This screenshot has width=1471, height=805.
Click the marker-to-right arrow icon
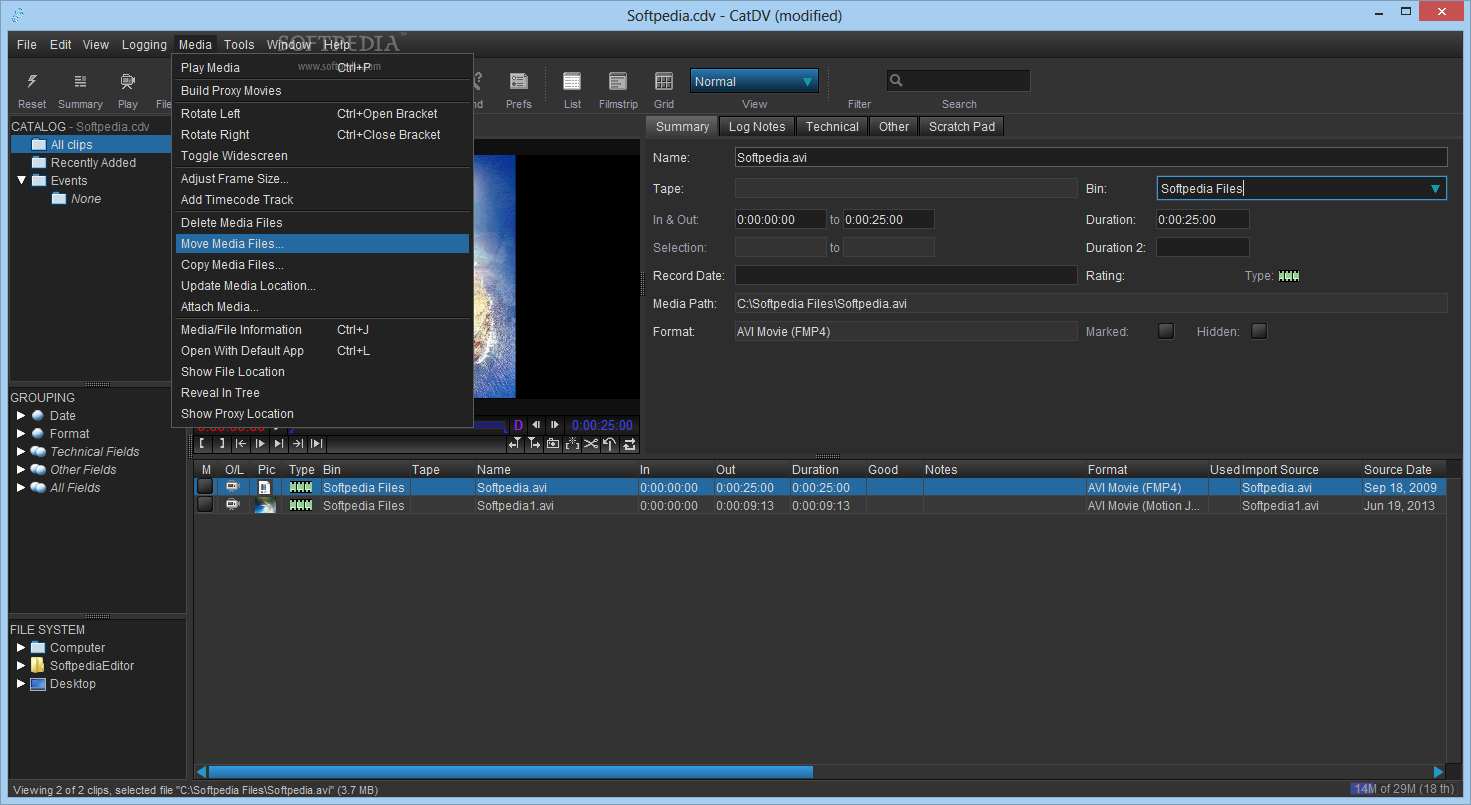pos(534,443)
